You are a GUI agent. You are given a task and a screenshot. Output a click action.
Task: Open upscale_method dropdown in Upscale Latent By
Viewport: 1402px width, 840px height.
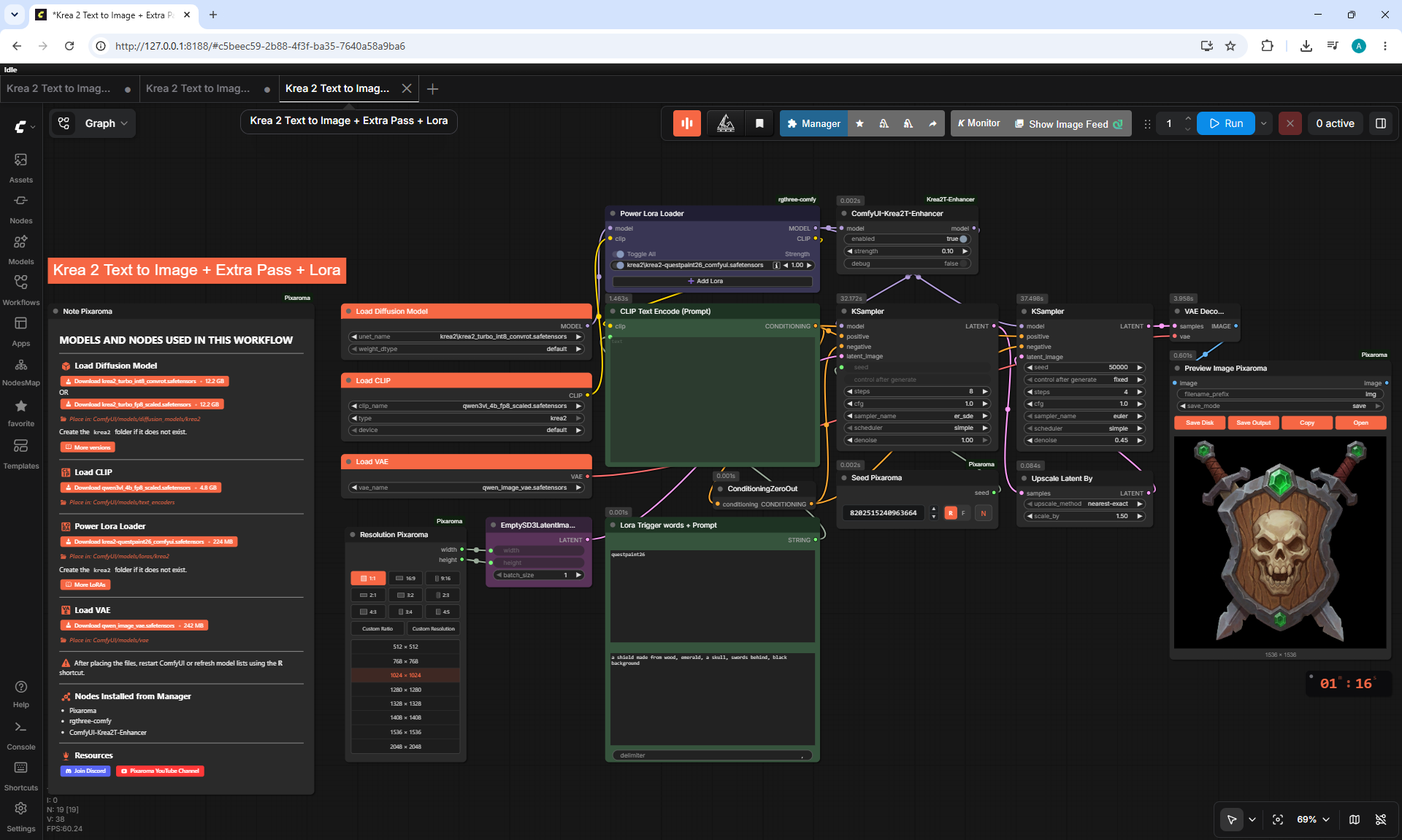coord(1086,504)
